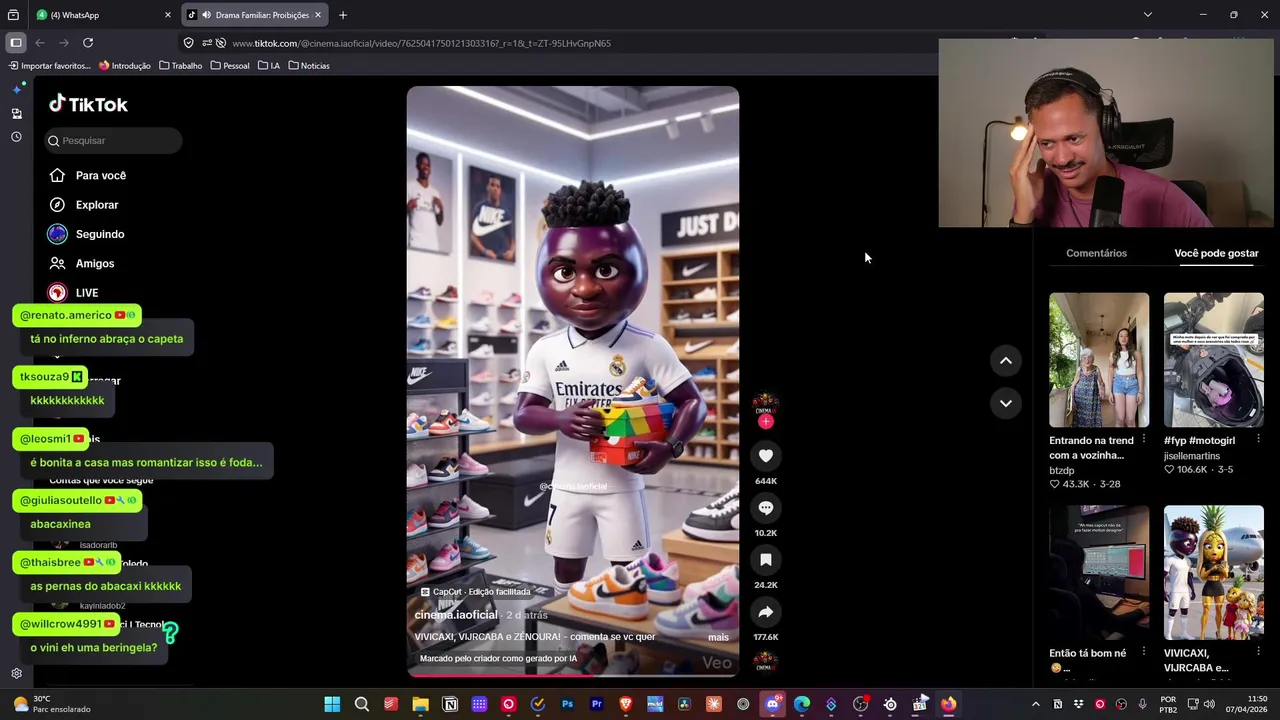1280x720 pixels.
Task: Open the Windows Start menu
Action: 332,704
